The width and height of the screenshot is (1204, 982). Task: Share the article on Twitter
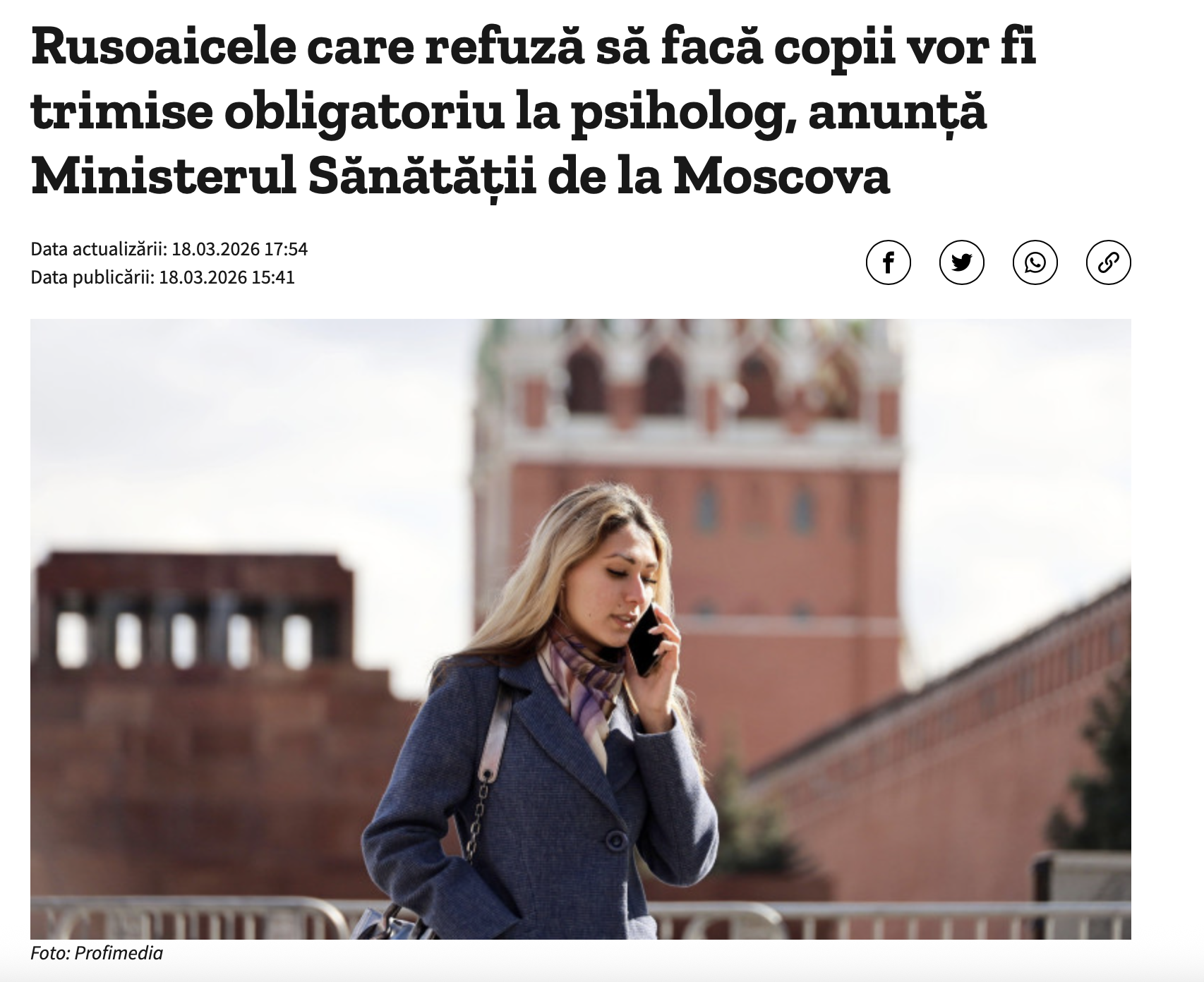pyautogui.click(x=961, y=262)
